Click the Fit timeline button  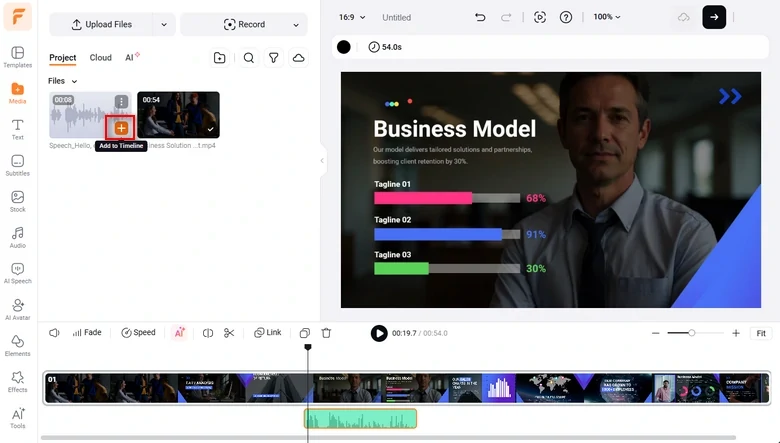click(761, 333)
